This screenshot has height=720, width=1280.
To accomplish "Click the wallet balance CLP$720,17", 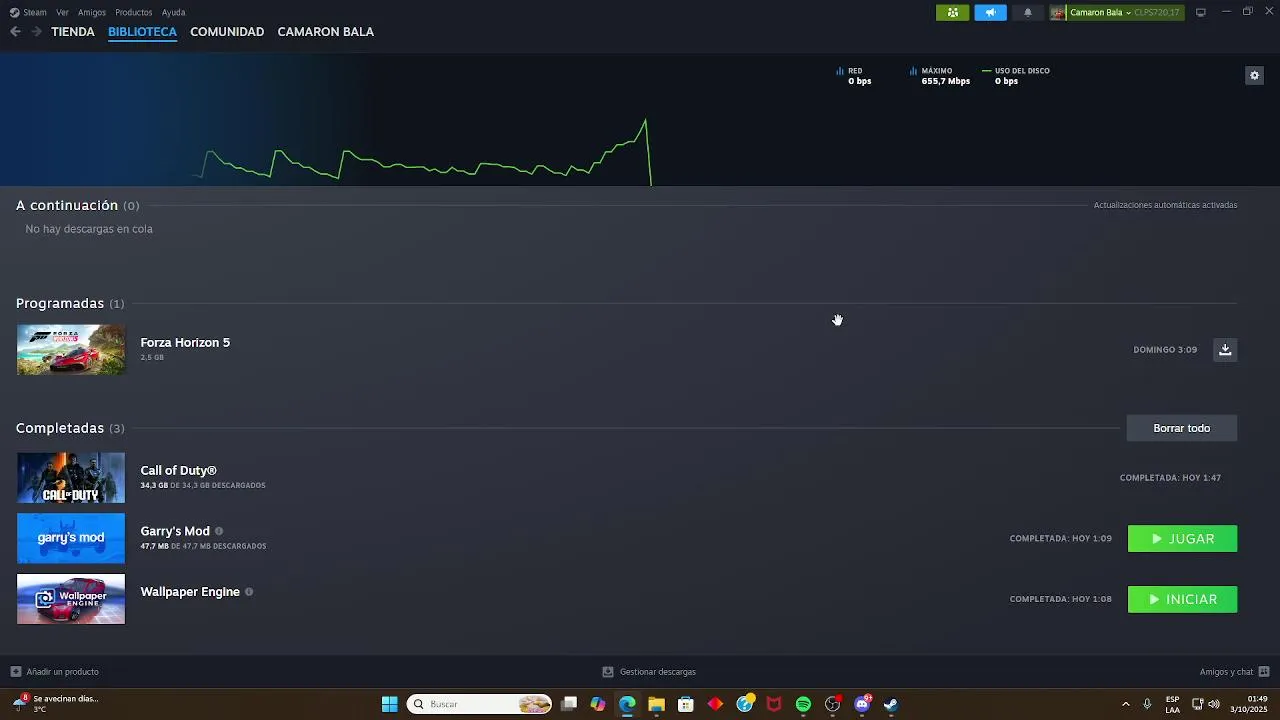I will tap(1157, 13).
